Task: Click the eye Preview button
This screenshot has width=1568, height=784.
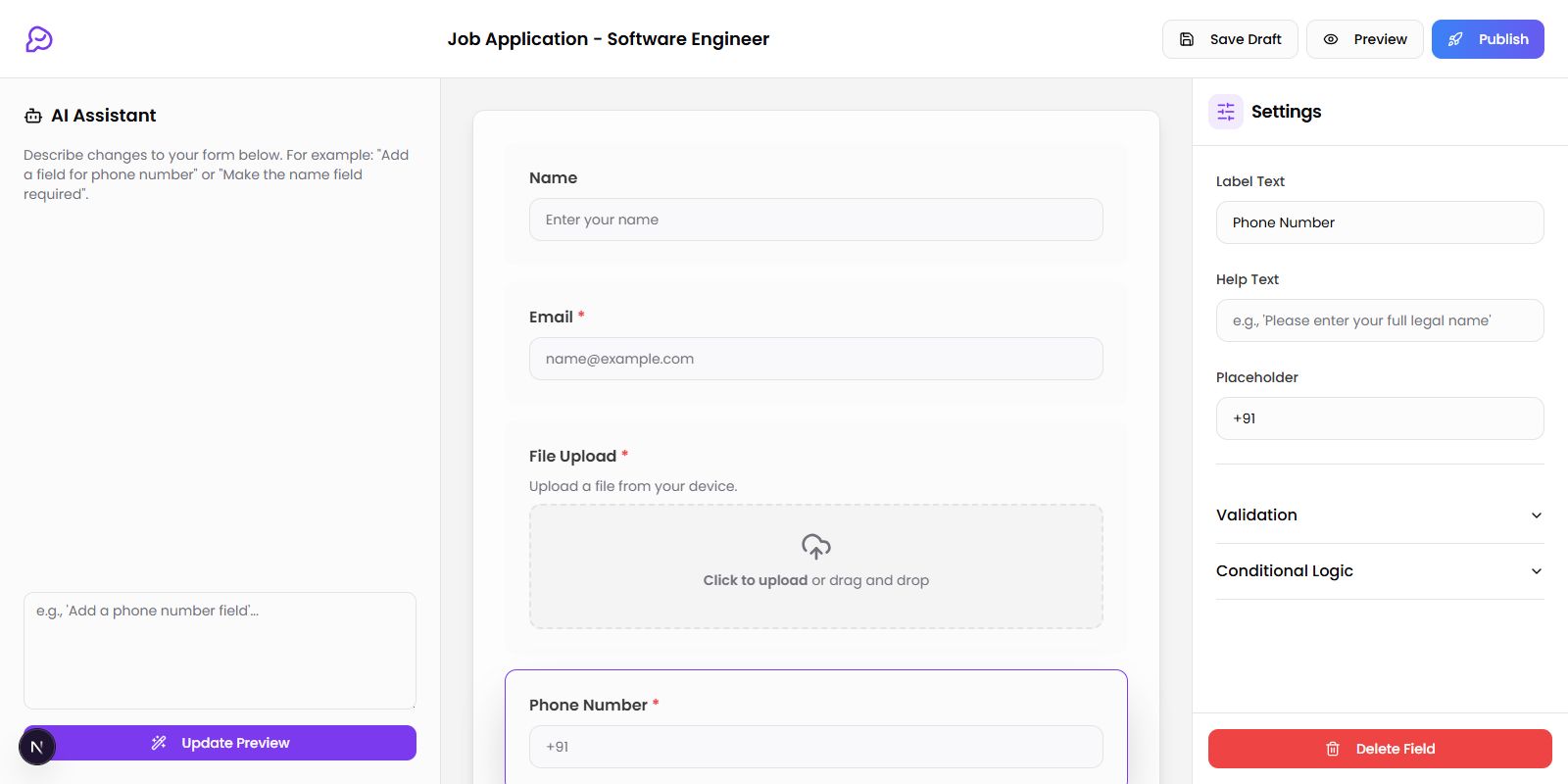Action: pyautogui.click(x=1364, y=39)
